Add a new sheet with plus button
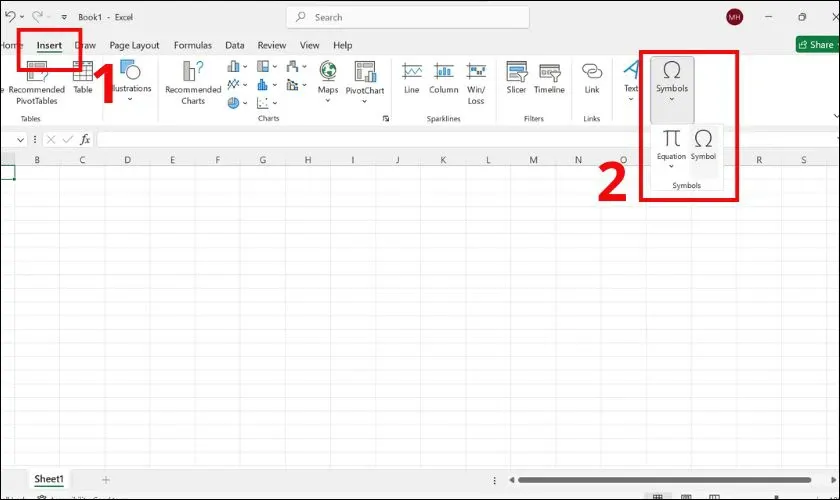Image resolution: width=840 pixels, height=500 pixels. click(106, 480)
